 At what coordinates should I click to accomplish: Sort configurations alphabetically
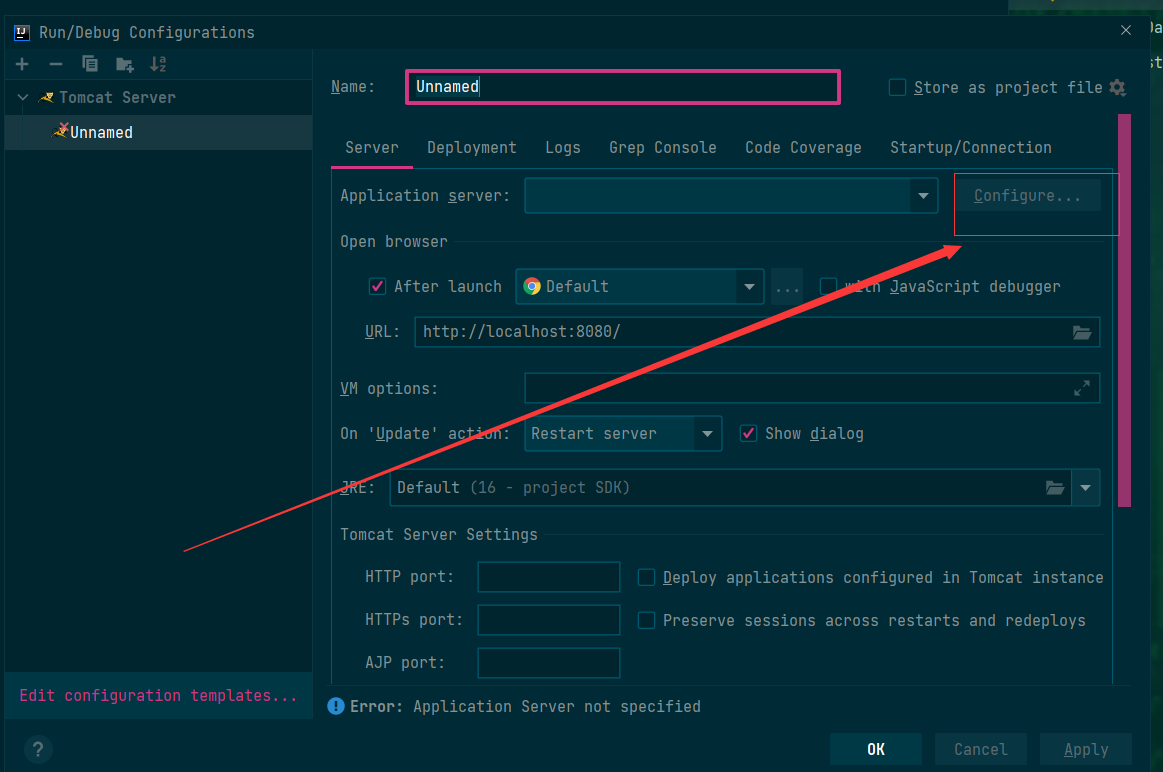(158, 65)
